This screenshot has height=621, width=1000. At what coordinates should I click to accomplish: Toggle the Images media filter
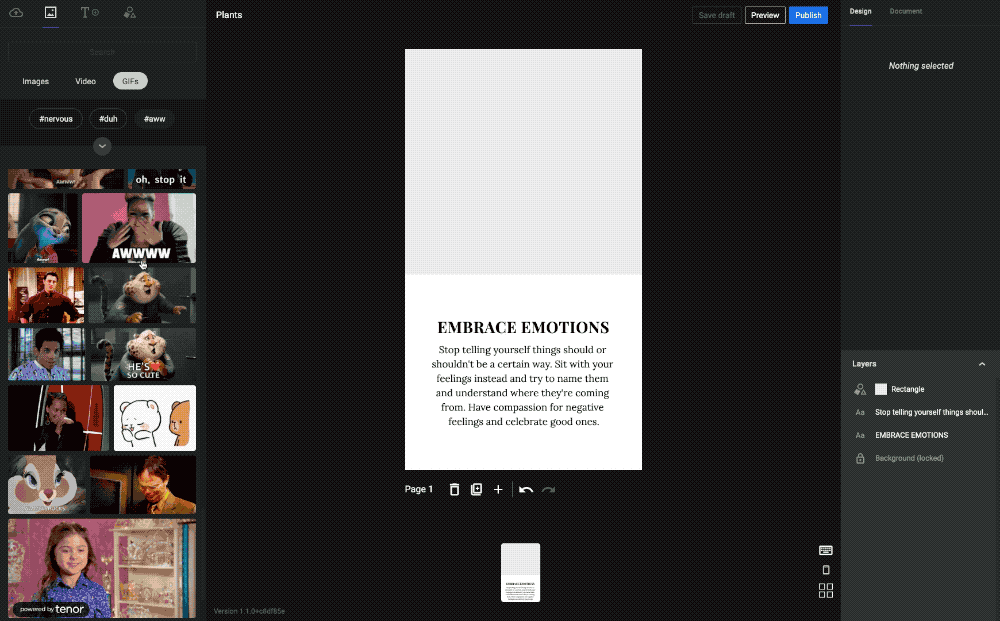[x=36, y=81]
